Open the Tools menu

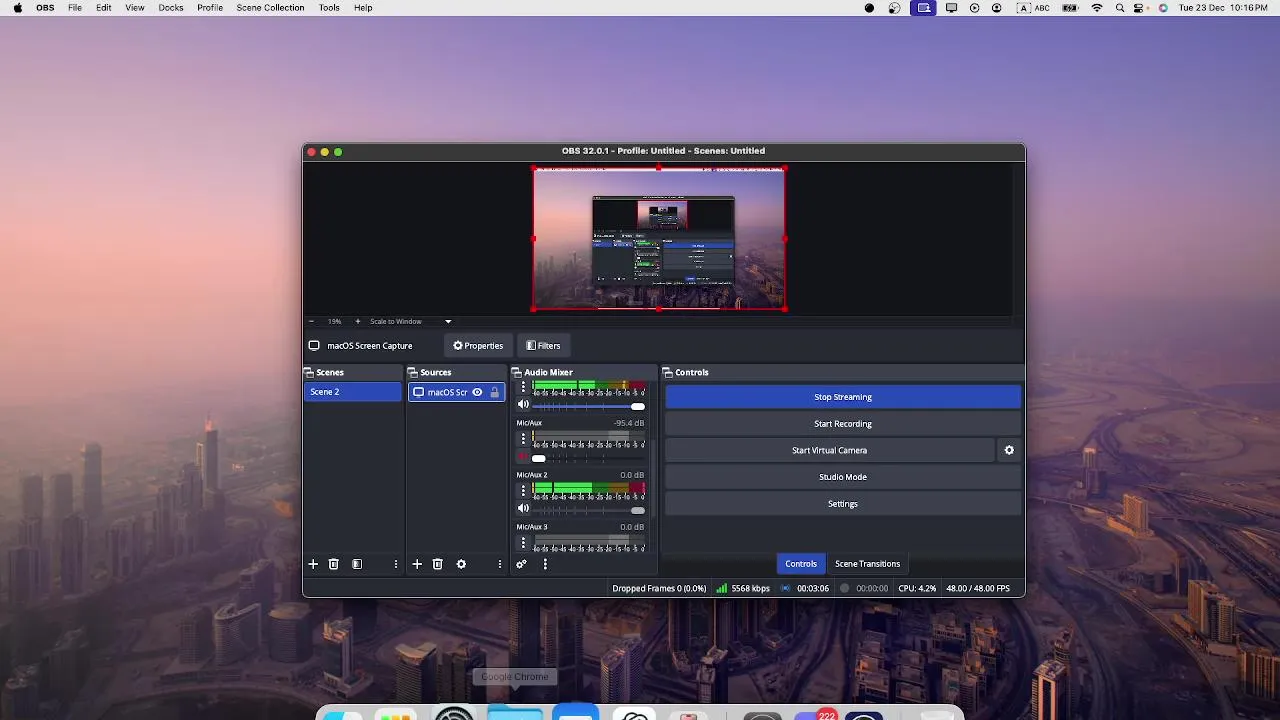tap(329, 8)
